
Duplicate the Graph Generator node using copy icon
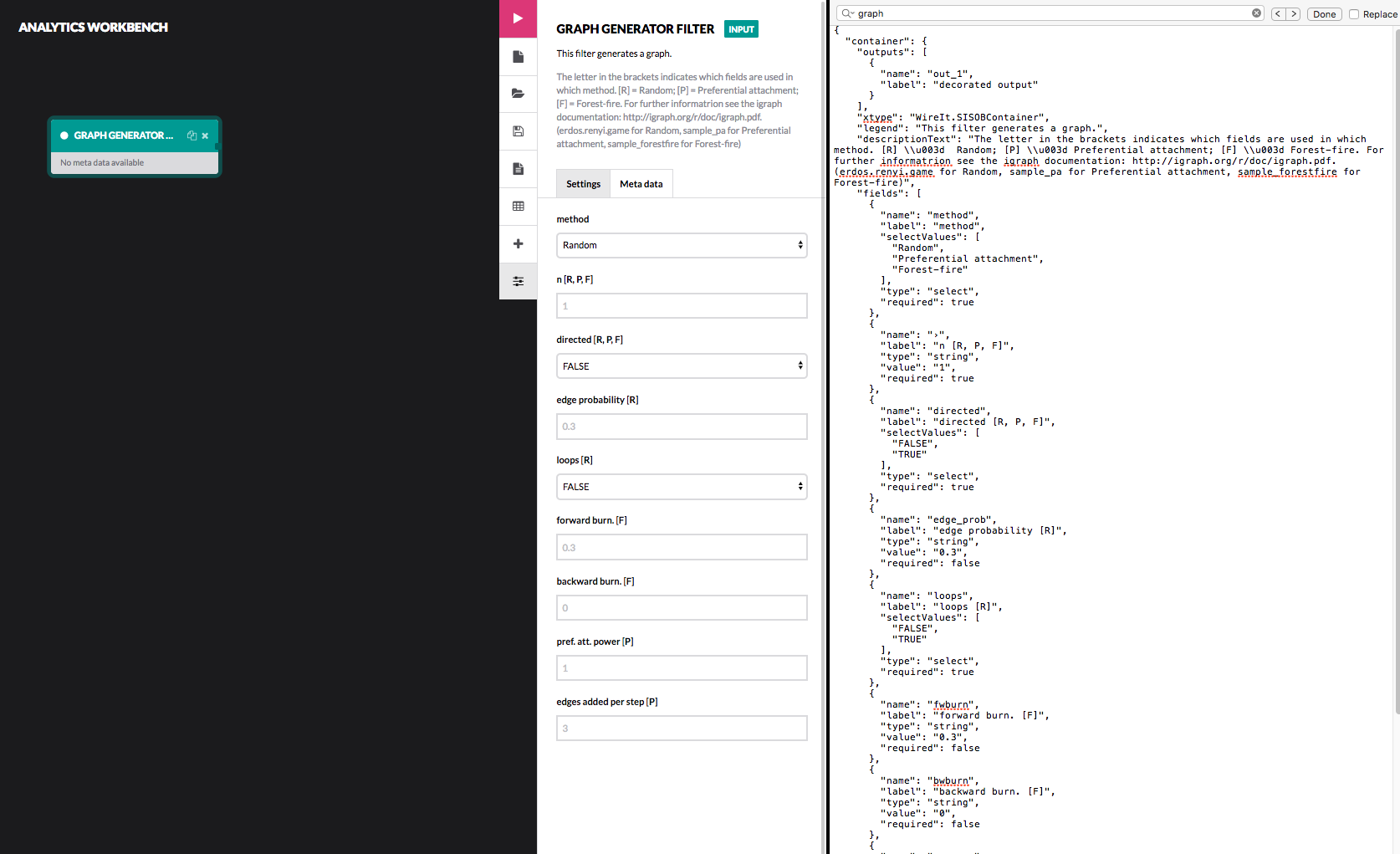(x=192, y=136)
